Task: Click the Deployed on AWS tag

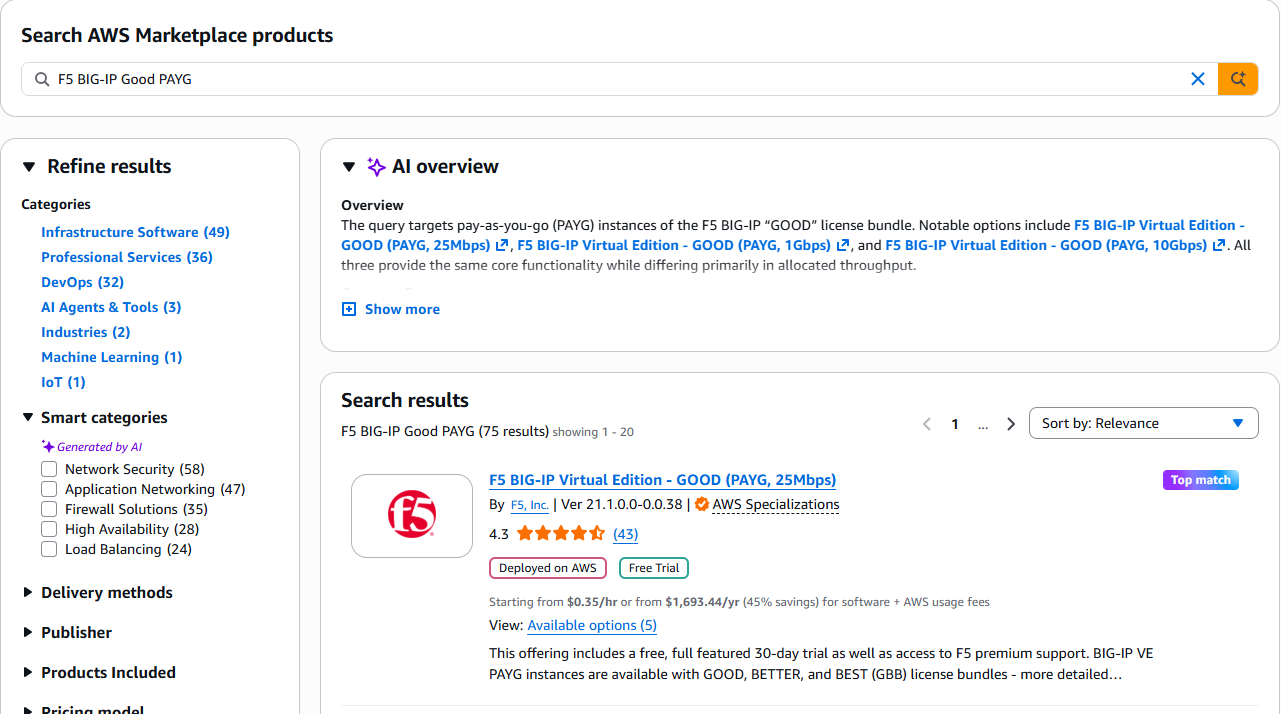Action: pyautogui.click(x=548, y=568)
